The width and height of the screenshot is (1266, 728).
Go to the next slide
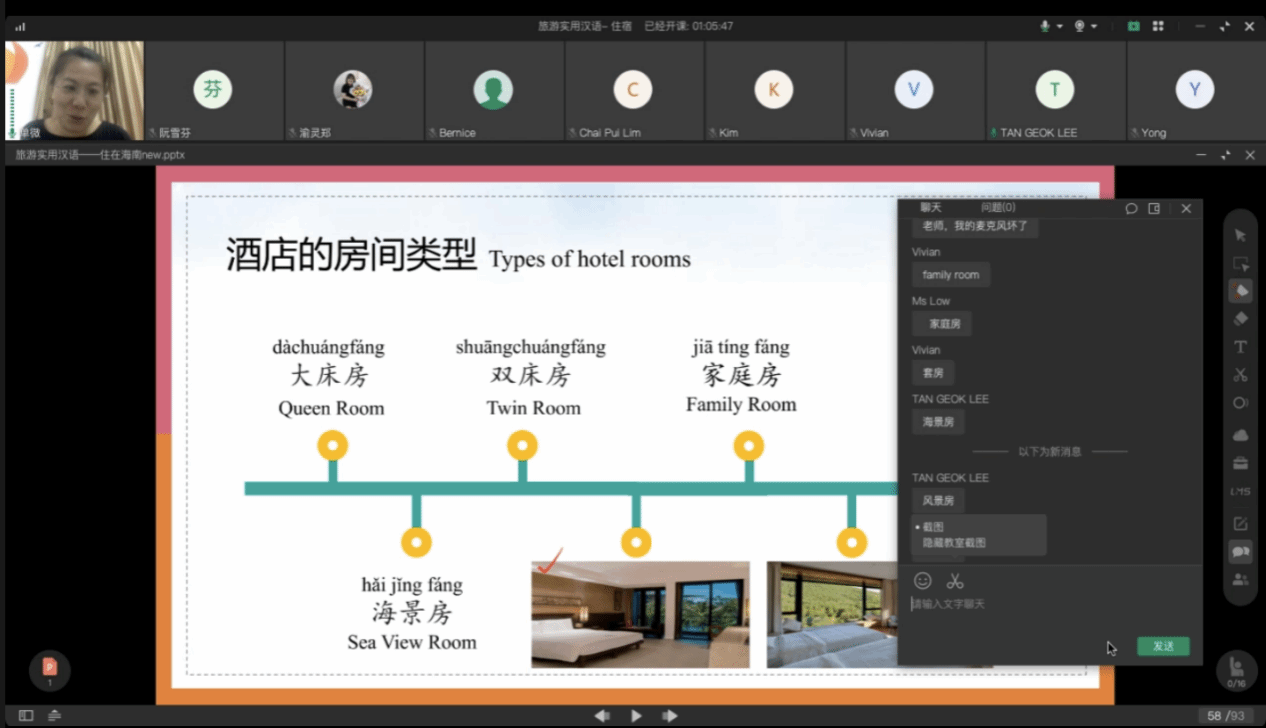click(x=670, y=716)
